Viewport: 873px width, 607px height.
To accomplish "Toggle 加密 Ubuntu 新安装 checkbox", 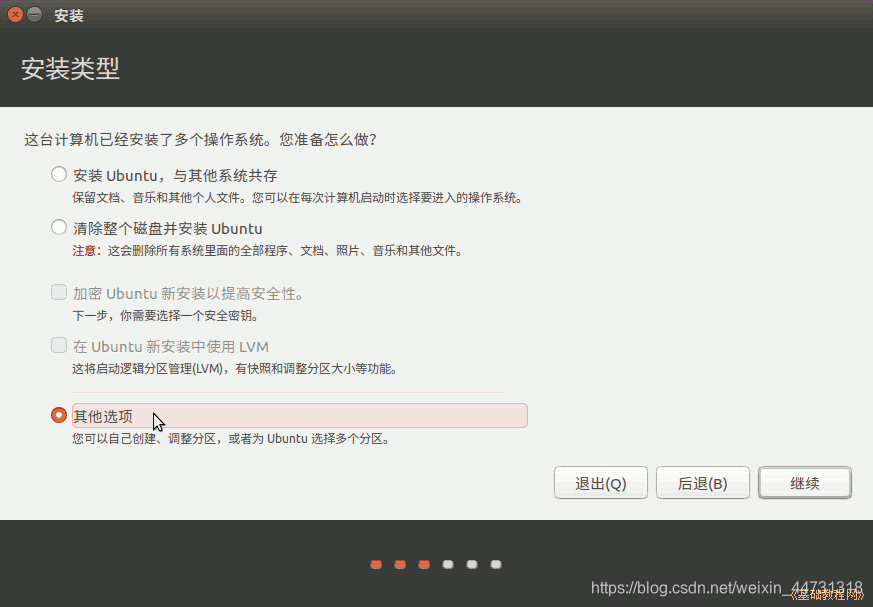I will (x=59, y=292).
